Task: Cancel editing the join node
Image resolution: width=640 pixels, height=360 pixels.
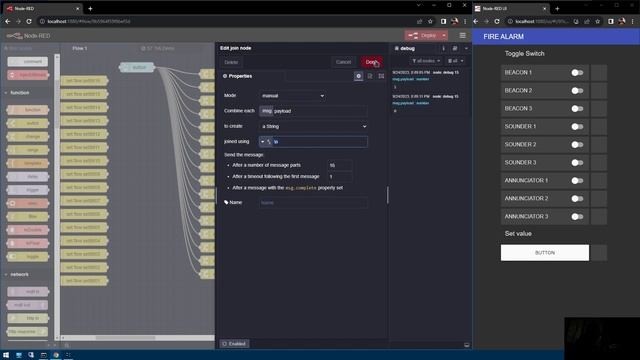Action: pos(343,62)
